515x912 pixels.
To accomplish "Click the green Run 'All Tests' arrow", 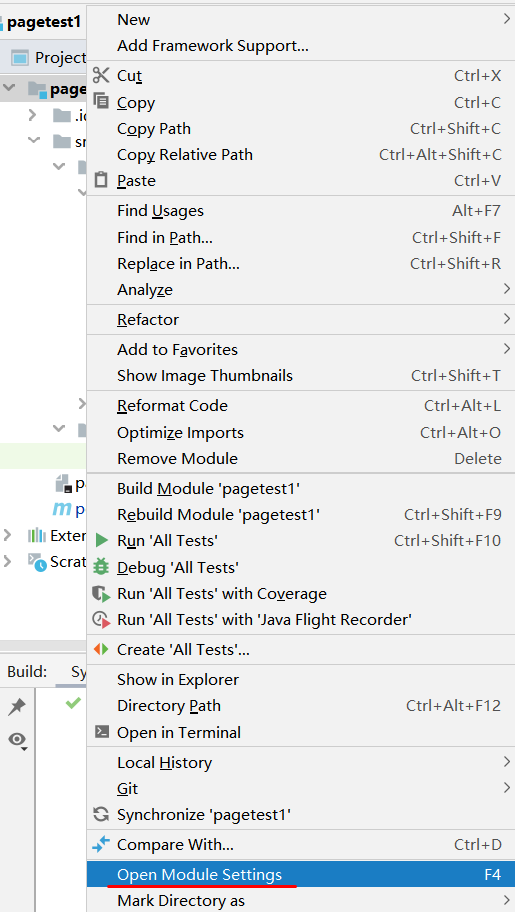I will [x=102, y=541].
